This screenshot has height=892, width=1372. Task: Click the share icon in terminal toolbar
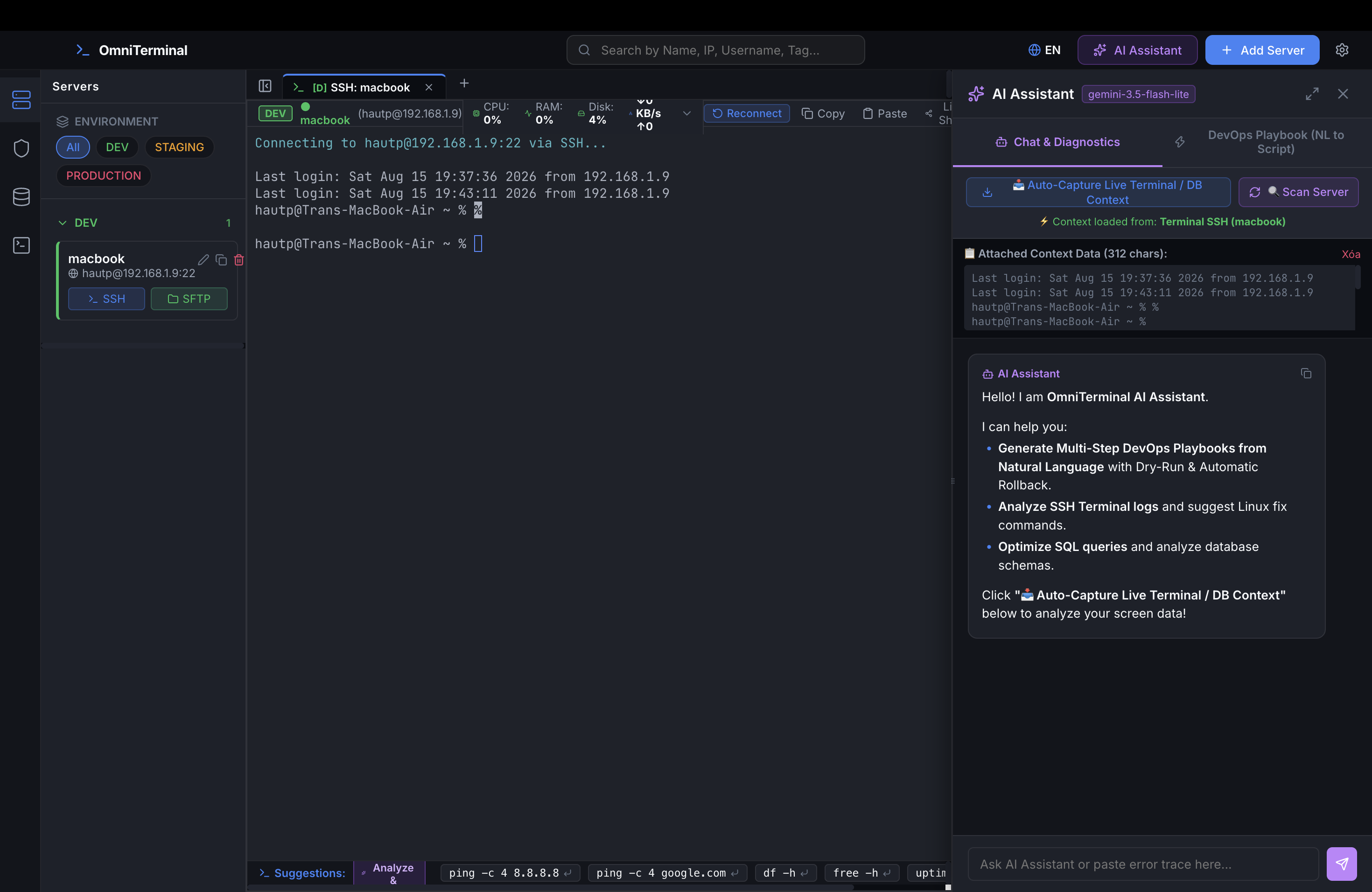[x=929, y=113]
